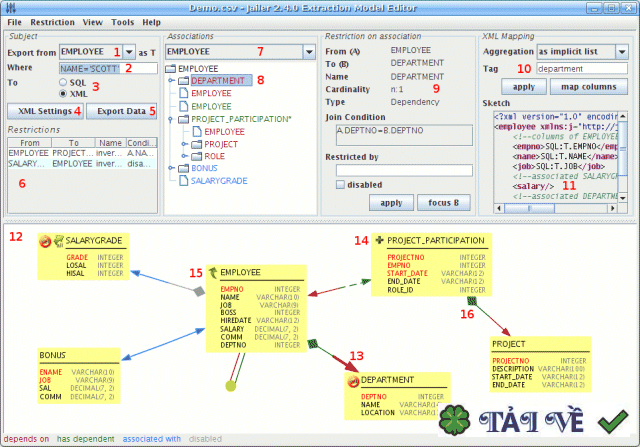This screenshot has width=640, height=447.
Task: Click the green diamond at EMPLOYEE DEPTNO corner
Action: [313, 344]
